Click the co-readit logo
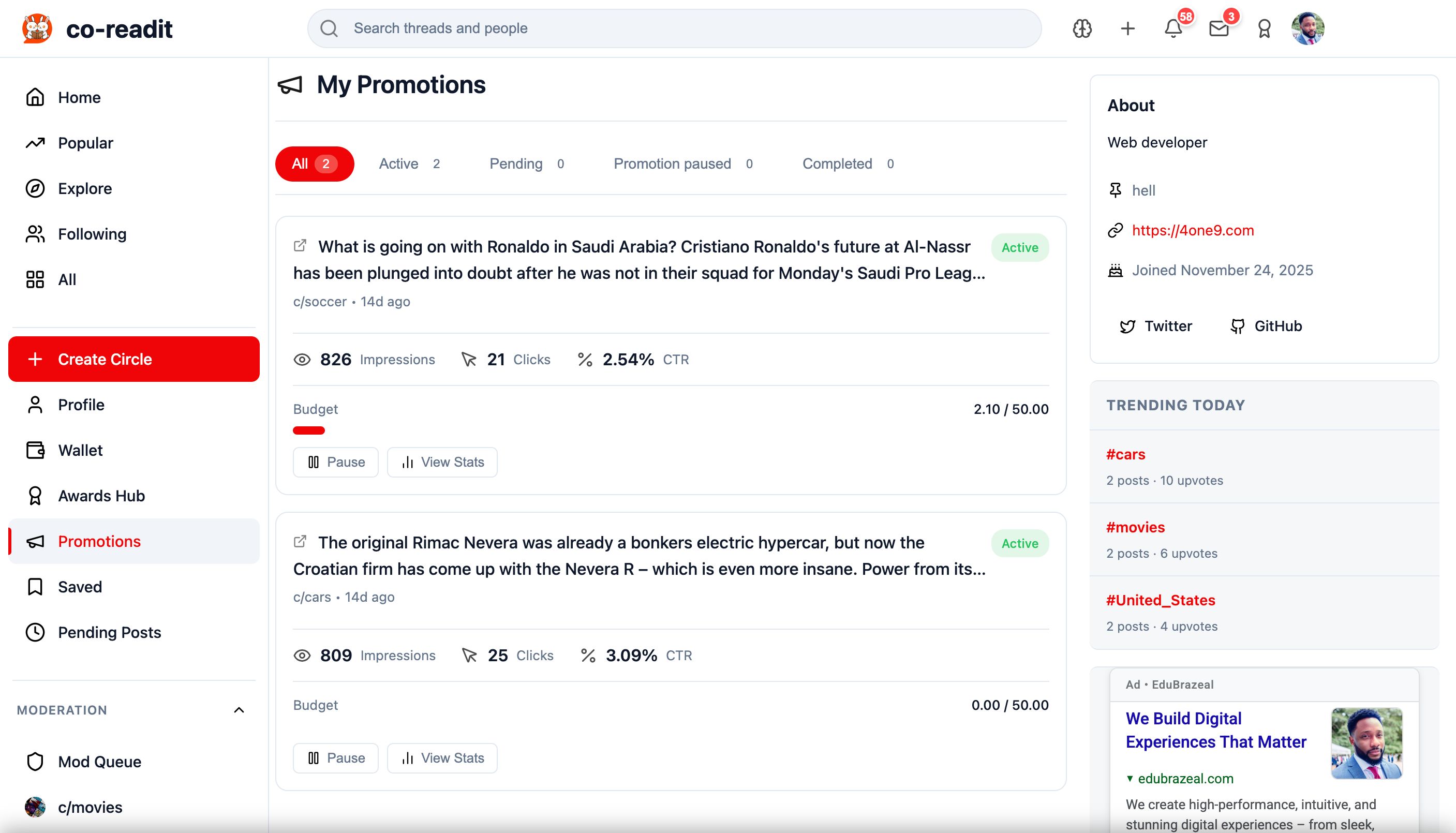The image size is (1456, 833). pos(97,28)
